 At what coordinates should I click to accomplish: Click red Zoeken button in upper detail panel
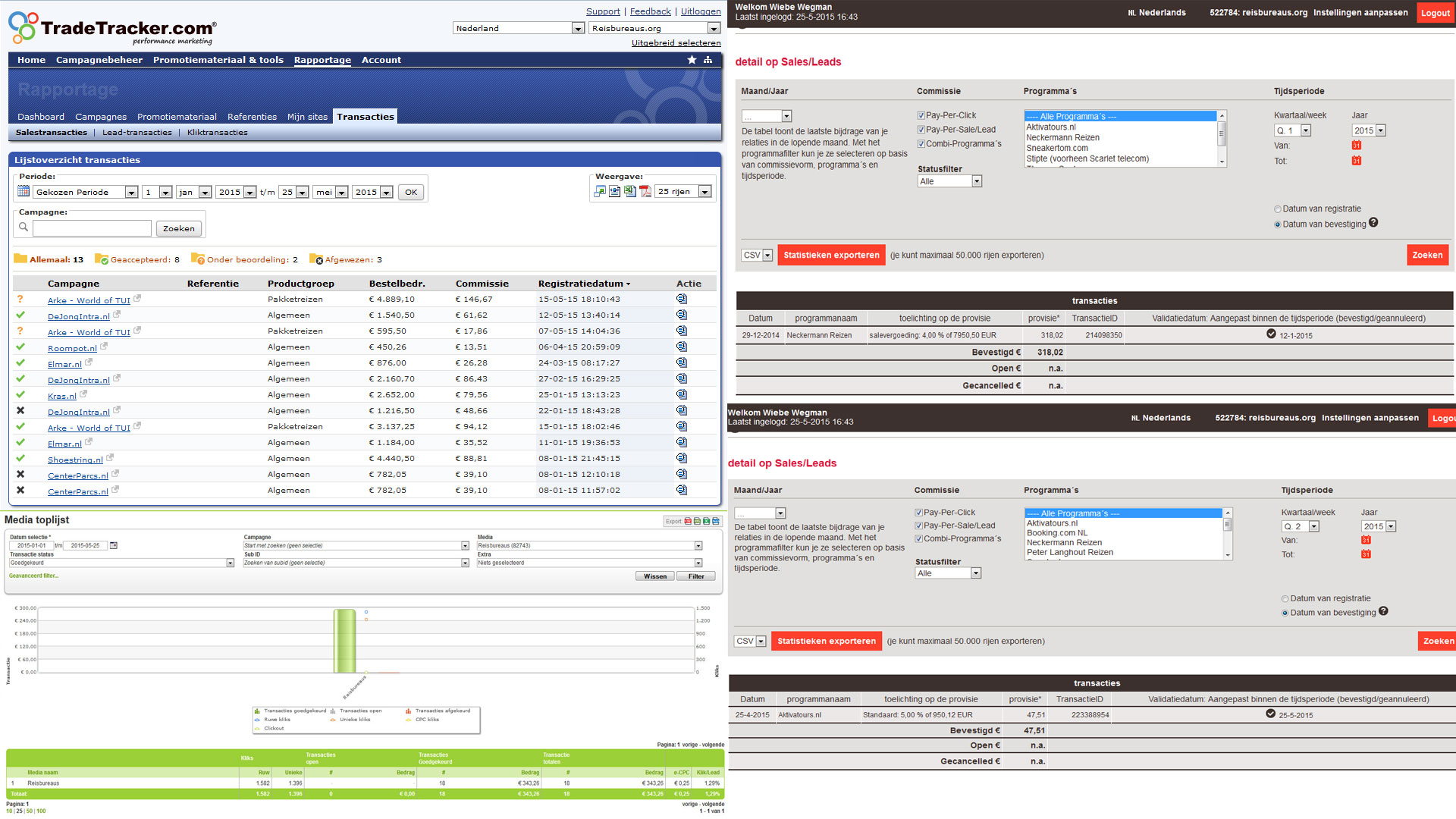tap(1427, 255)
